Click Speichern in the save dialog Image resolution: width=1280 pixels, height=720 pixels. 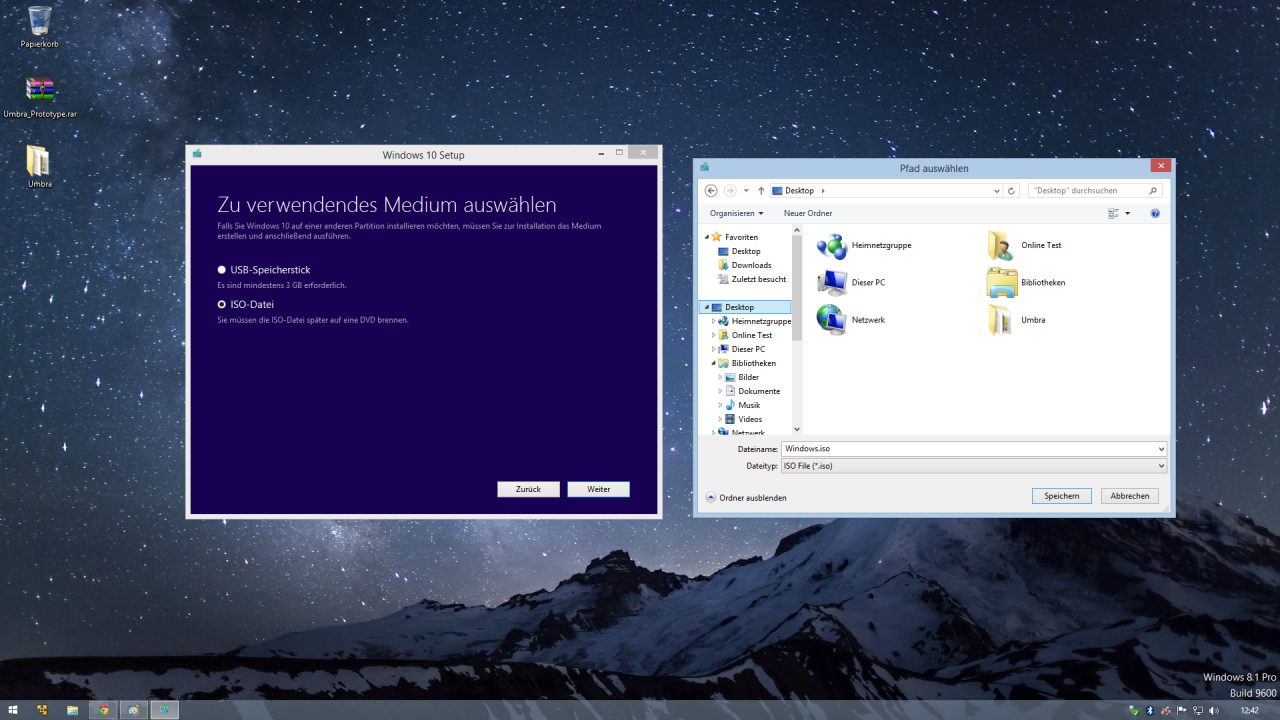(x=1062, y=496)
